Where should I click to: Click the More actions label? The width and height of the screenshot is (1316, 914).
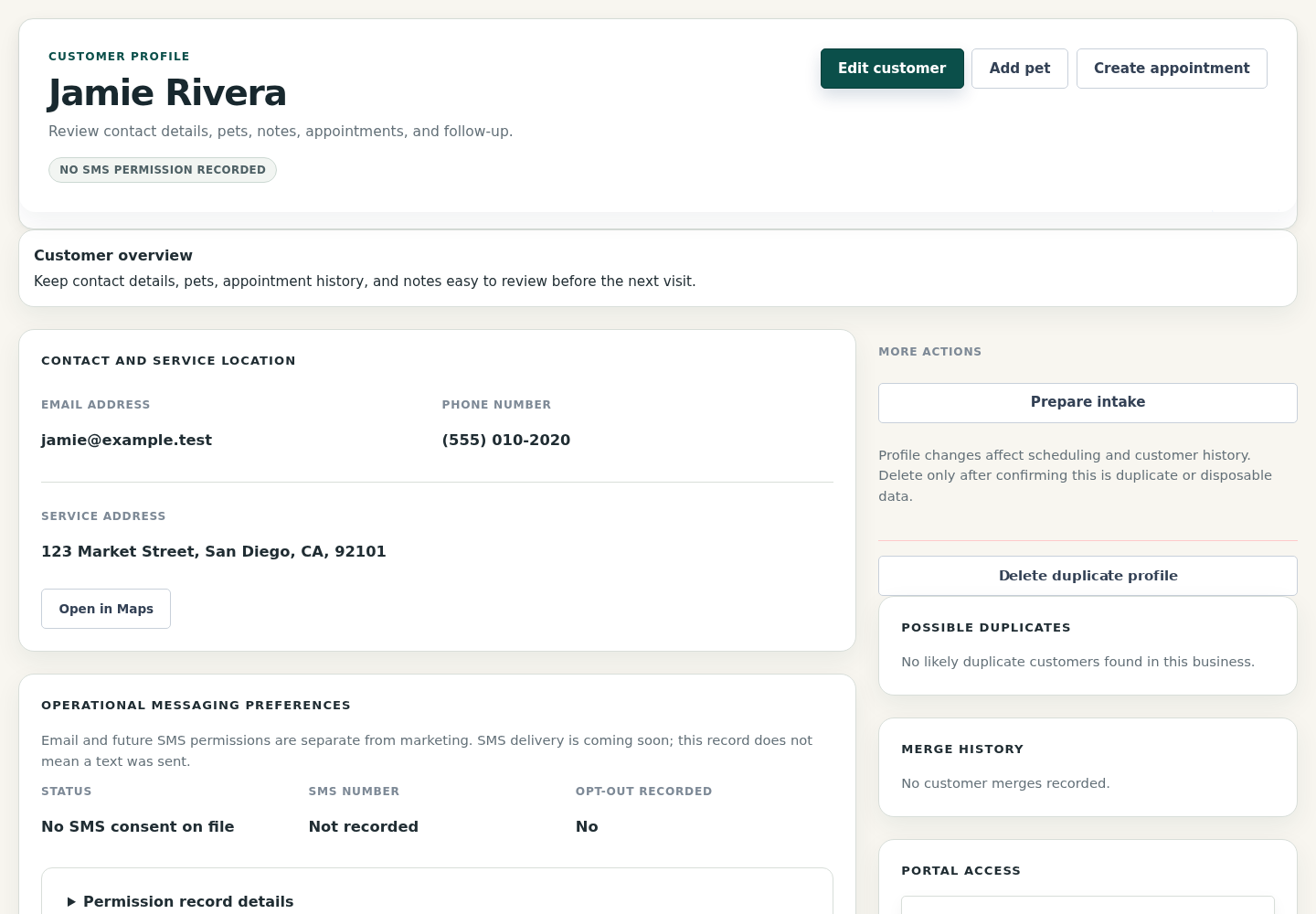pyautogui.click(x=929, y=352)
